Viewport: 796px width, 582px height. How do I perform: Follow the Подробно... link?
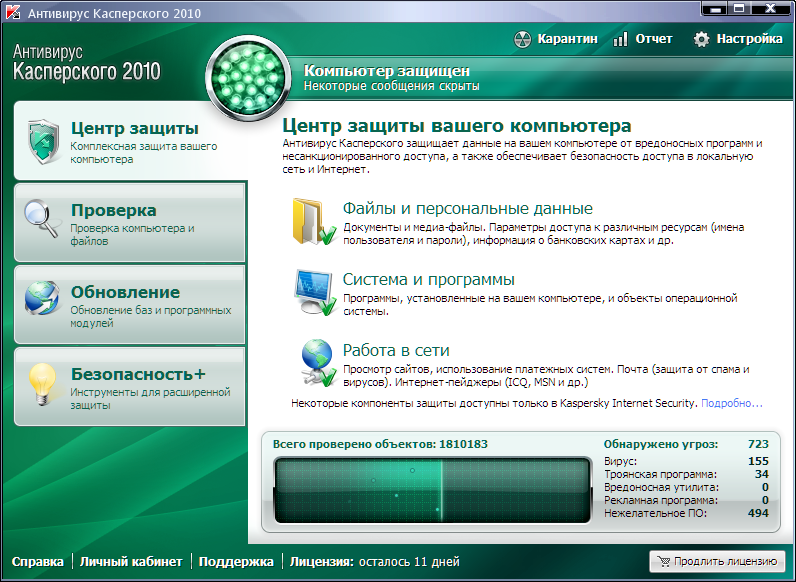[732, 403]
